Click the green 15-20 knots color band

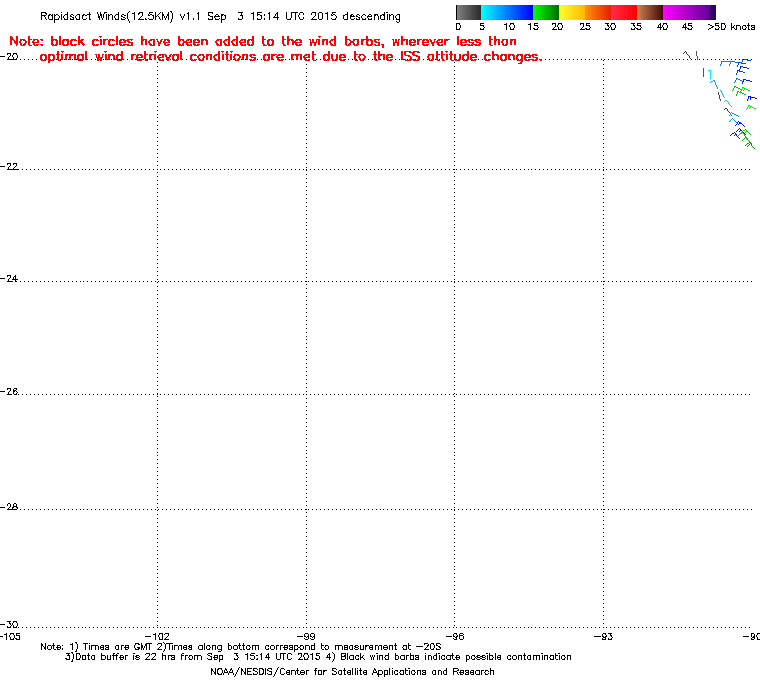coord(546,12)
